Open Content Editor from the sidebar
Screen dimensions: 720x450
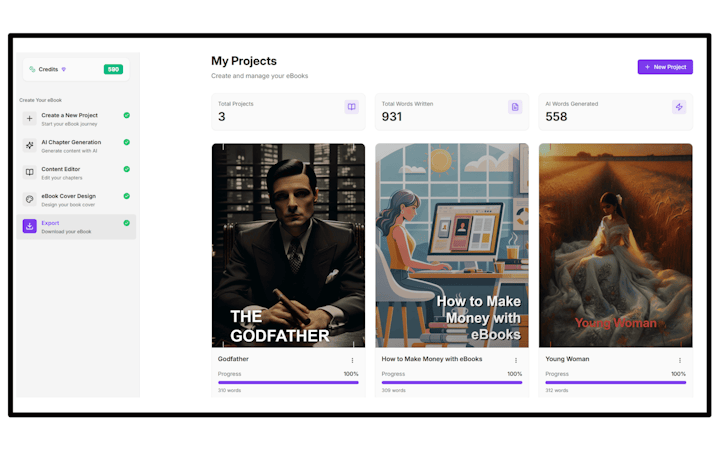coord(76,173)
